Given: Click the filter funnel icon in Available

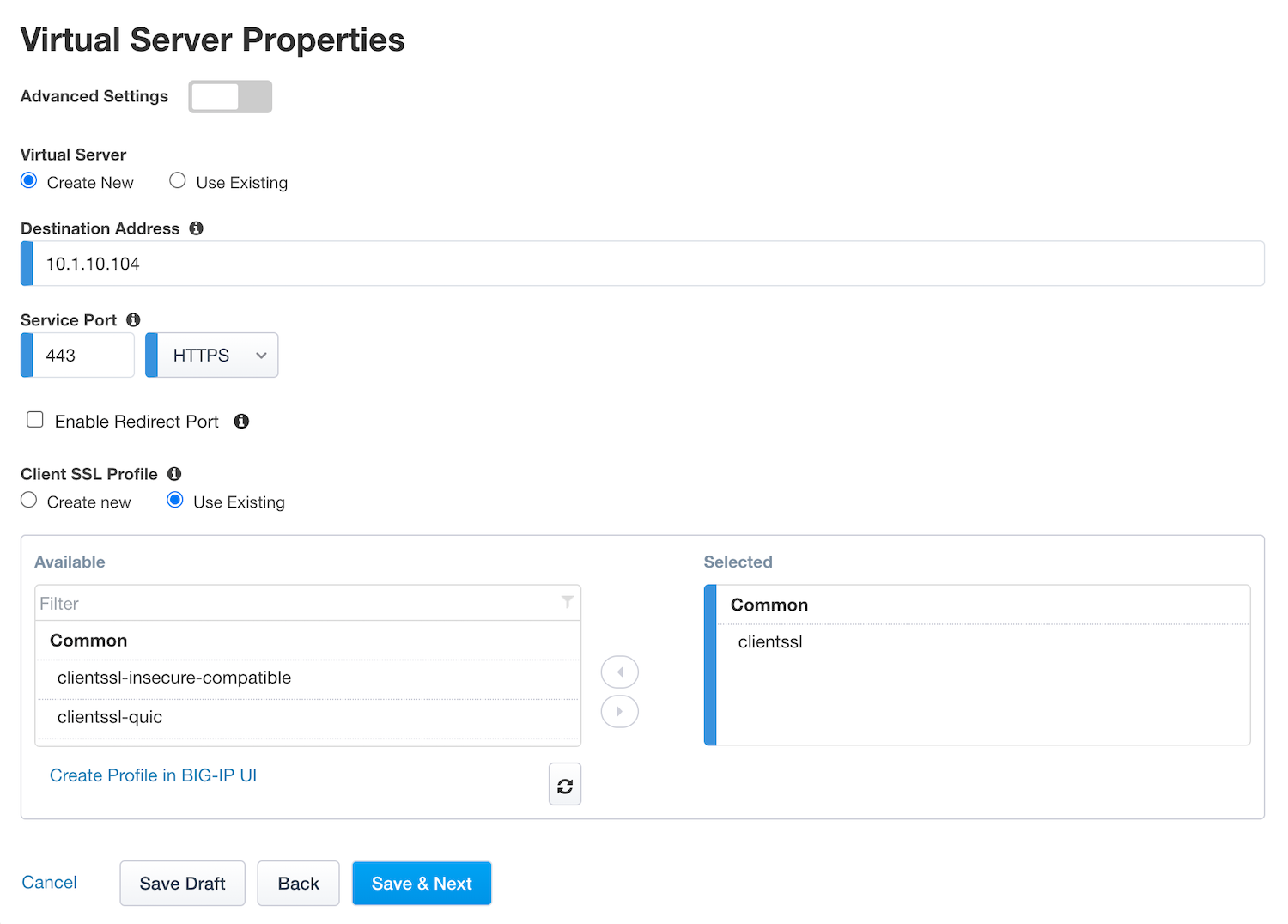Looking at the screenshot, I should point(568,602).
